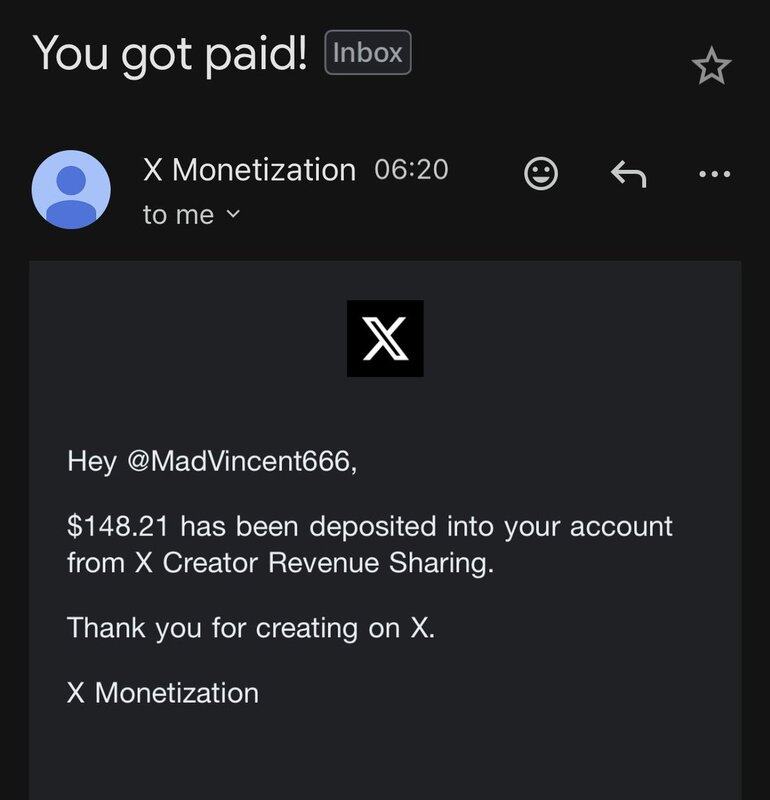
Task: Tap the "You got paid!" subject line
Action: 170,53
